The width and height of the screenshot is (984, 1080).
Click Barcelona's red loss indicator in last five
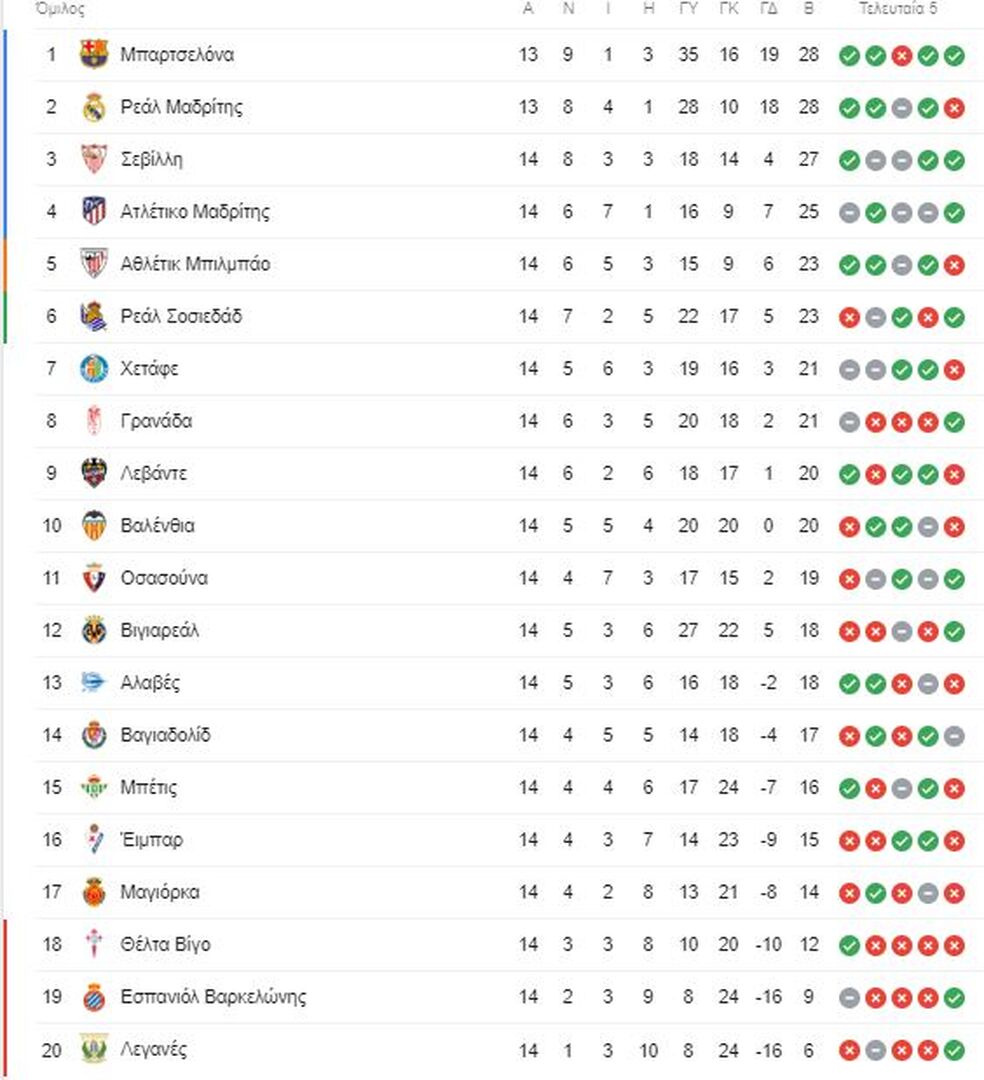coord(901,56)
